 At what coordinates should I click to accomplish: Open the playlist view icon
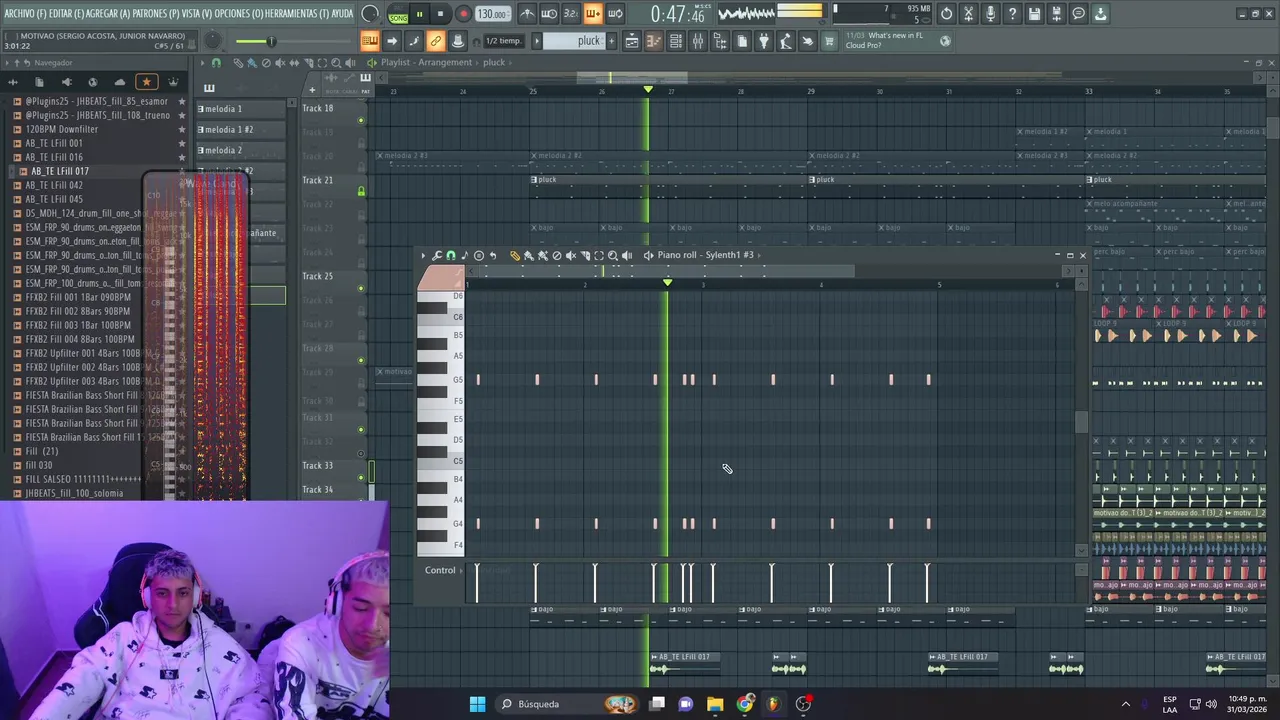[x=632, y=41]
